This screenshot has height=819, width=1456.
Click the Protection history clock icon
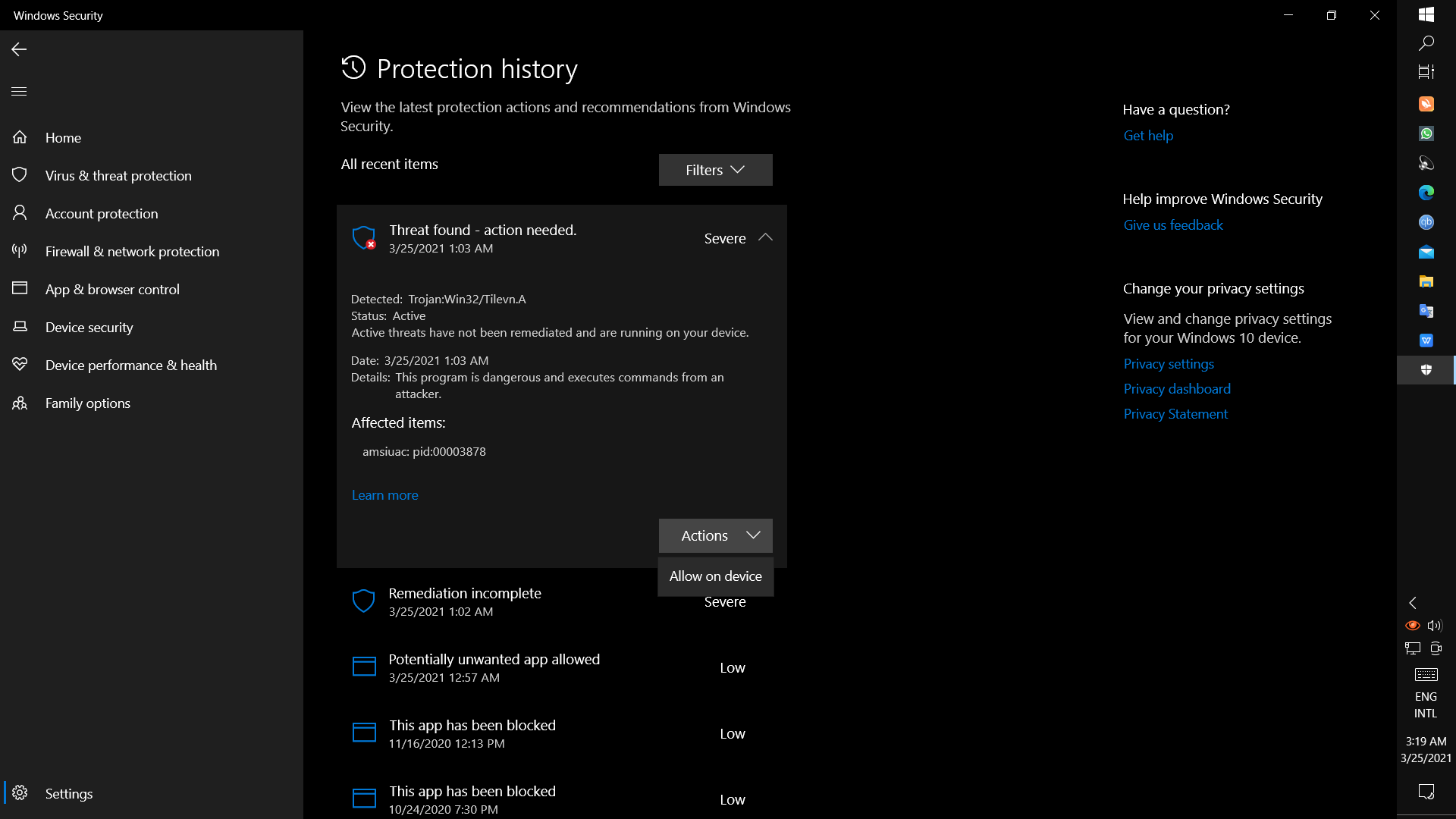click(x=353, y=67)
